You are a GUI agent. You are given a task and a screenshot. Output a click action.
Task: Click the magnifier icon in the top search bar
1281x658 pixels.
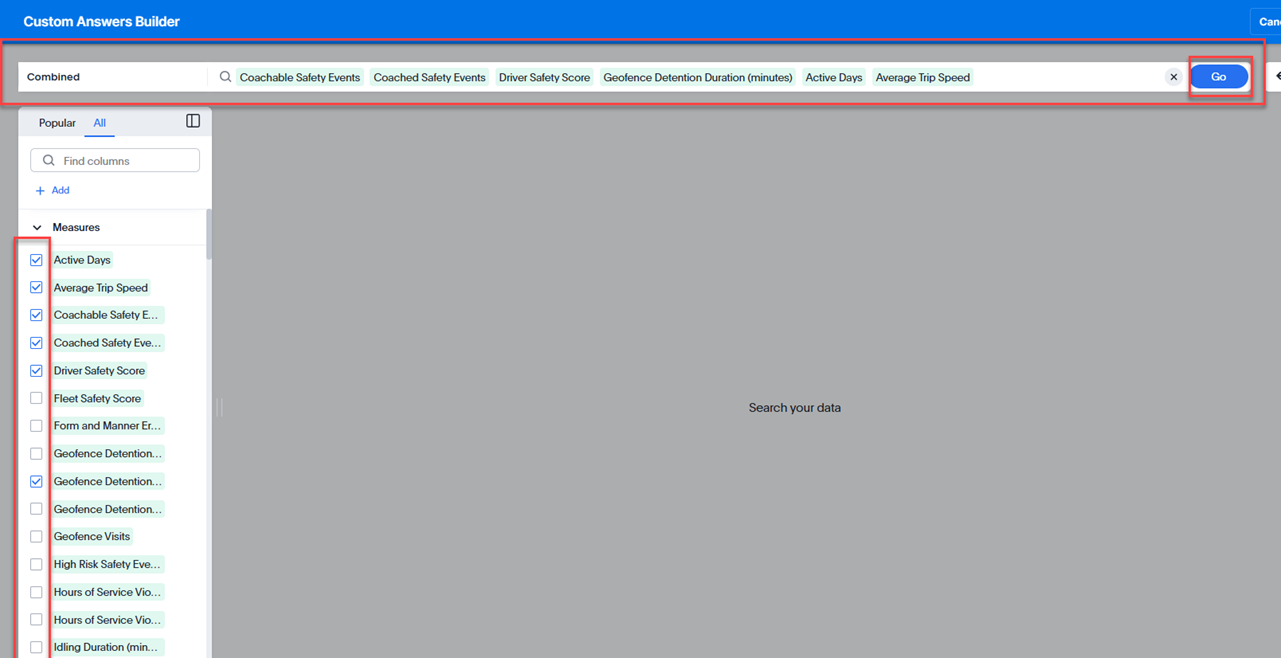click(x=225, y=77)
